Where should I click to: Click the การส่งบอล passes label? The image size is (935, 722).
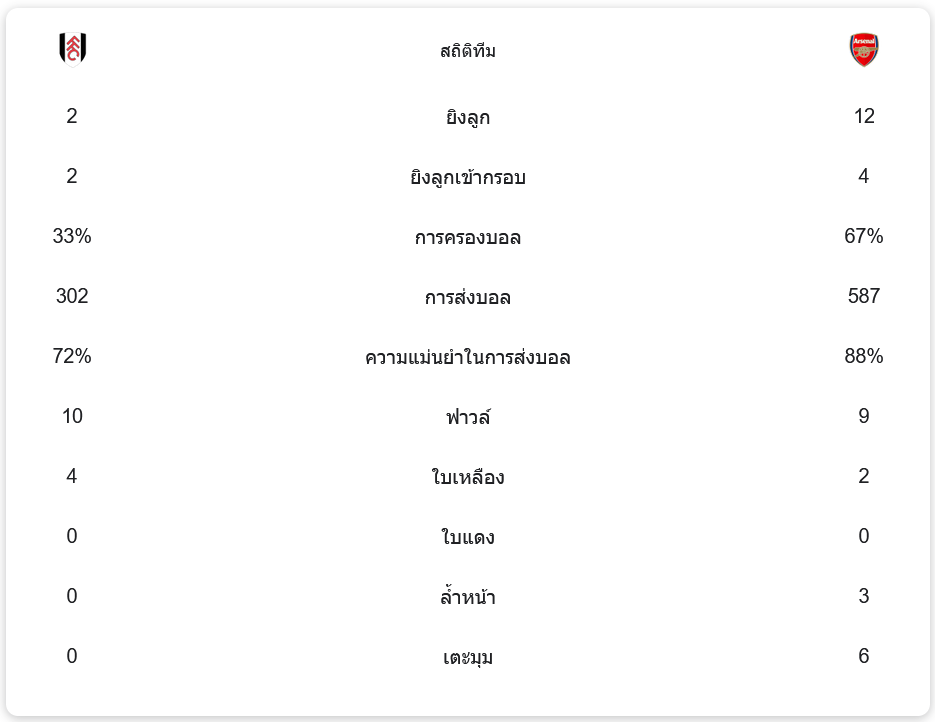(x=468, y=298)
